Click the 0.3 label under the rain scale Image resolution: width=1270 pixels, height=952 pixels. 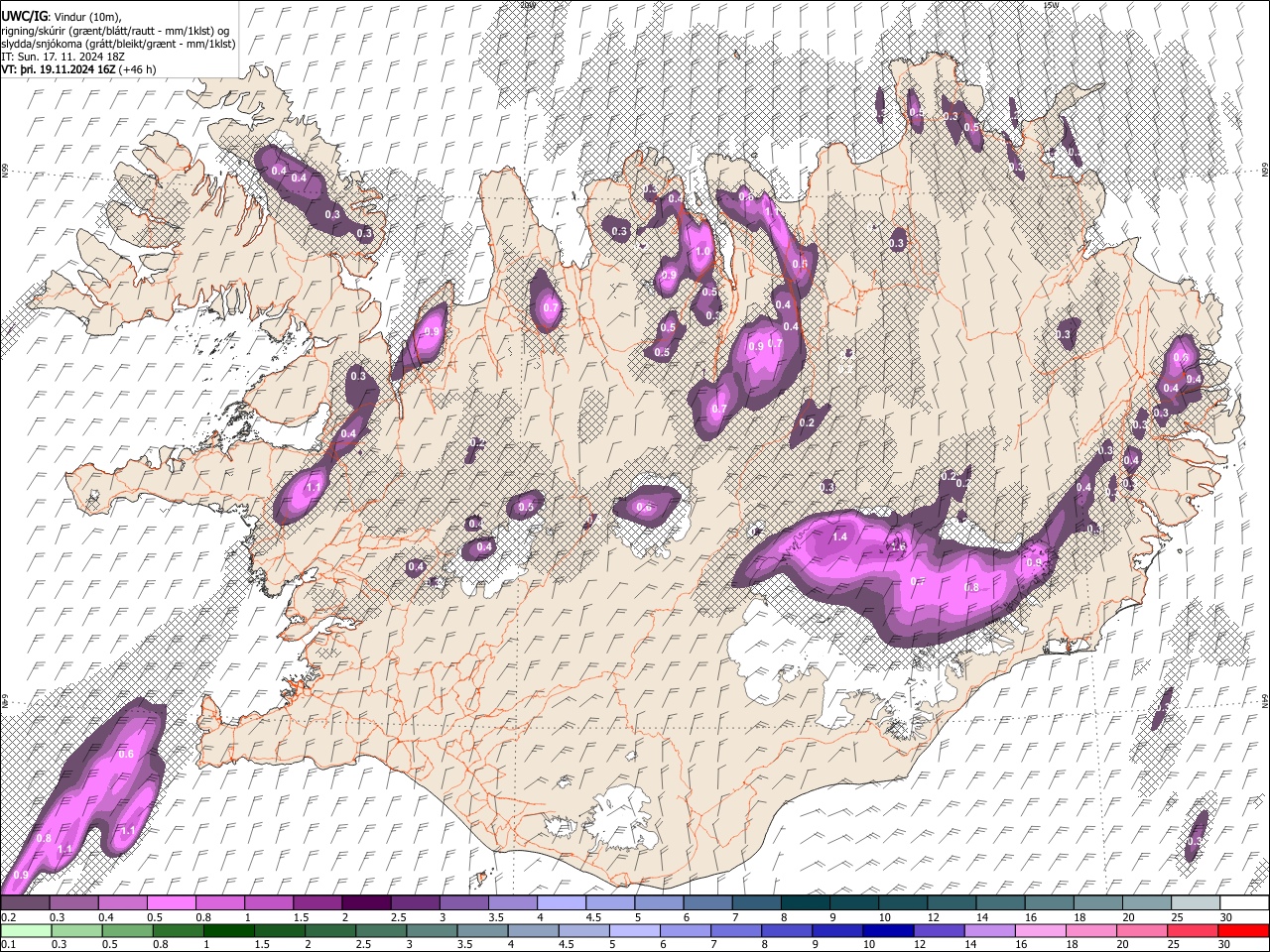click(x=58, y=944)
